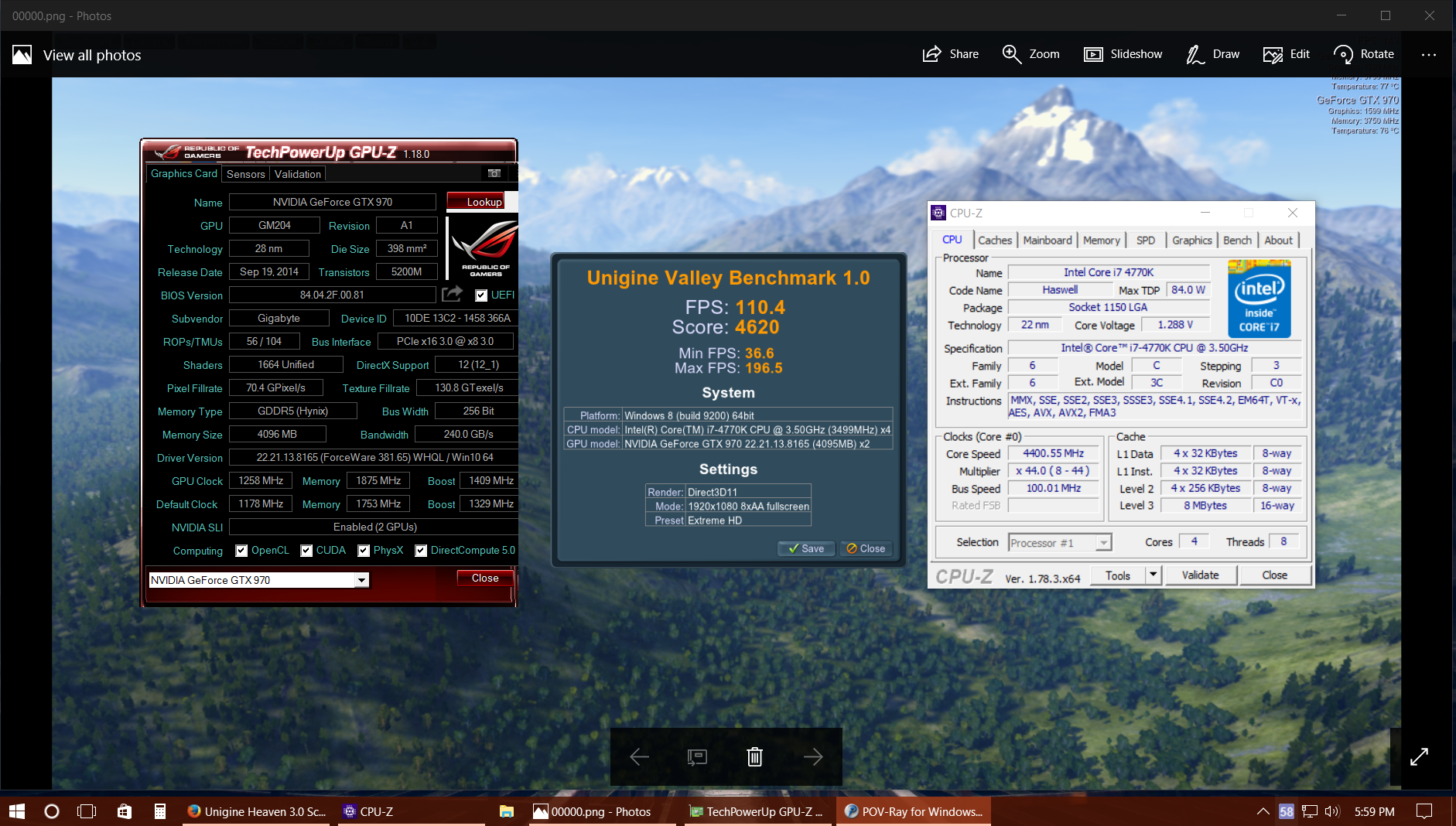Screen dimensions: 1456x826
Task: Open the About tab in CPU-Z
Action: pos(1278,241)
